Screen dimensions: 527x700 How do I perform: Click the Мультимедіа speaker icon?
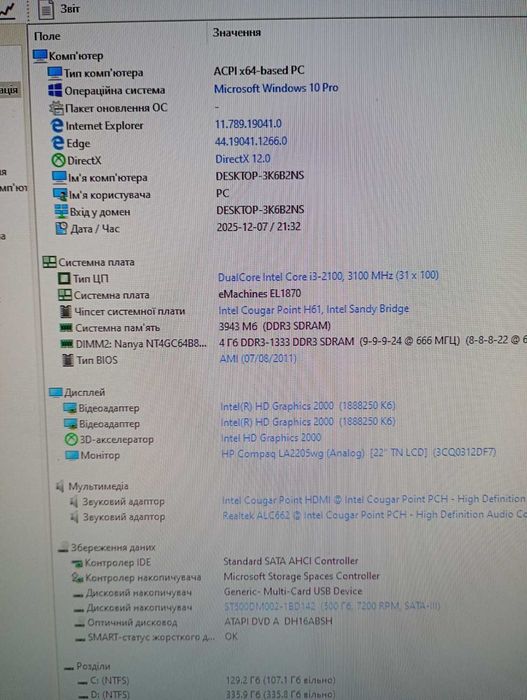coord(60,486)
